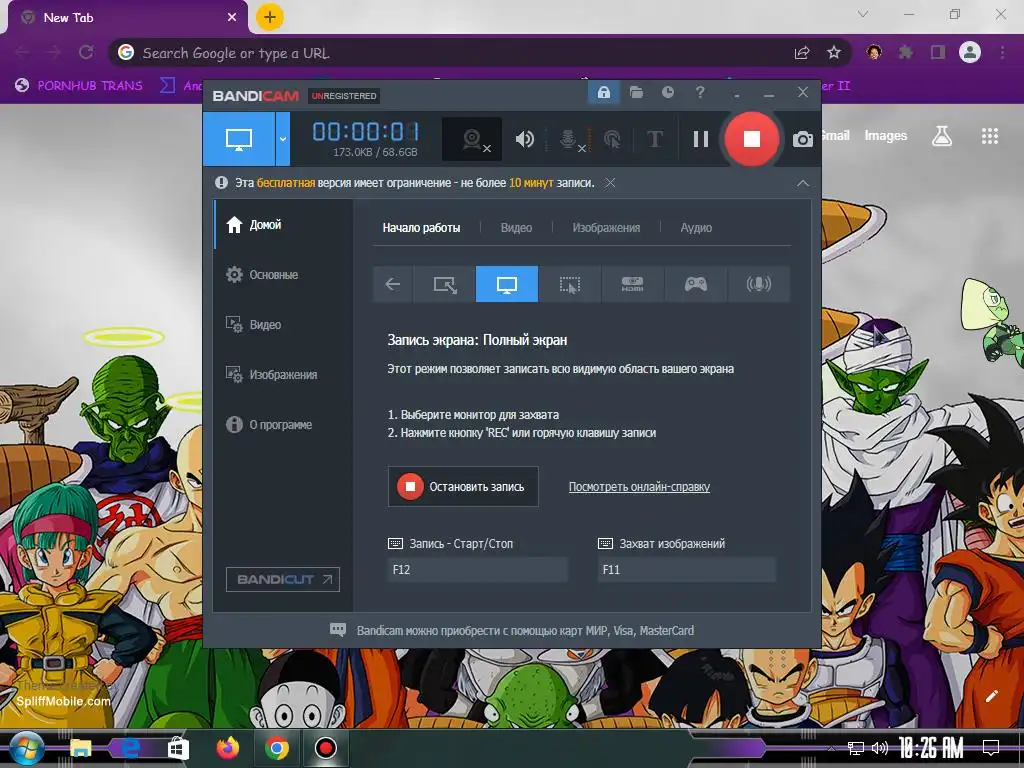1024x768 pixels.
Task: Bookmark this page with the star icon
Action: [x=833, y=53]
